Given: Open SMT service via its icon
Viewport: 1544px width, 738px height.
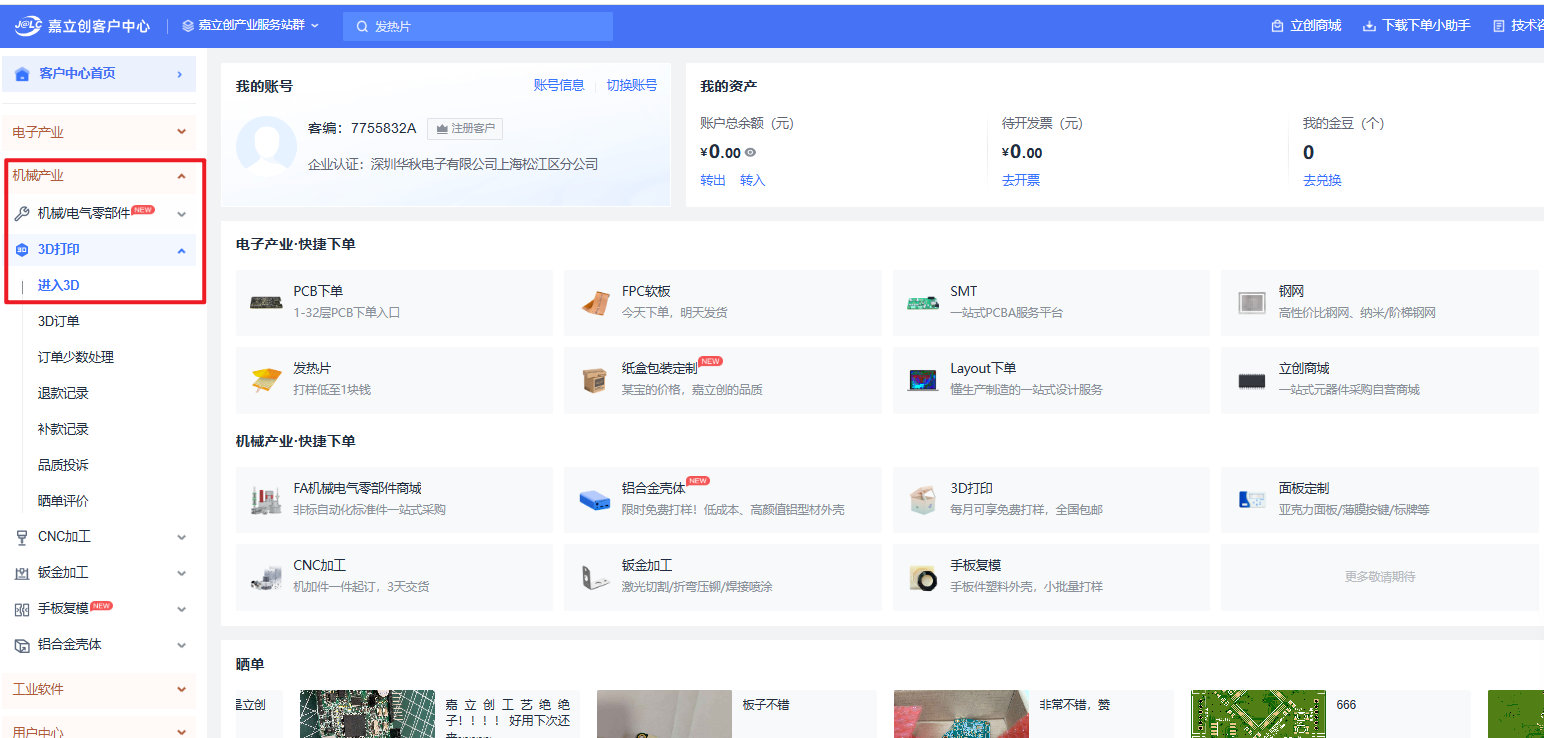Looking at the screenshot, I should (x=923, y=302).
